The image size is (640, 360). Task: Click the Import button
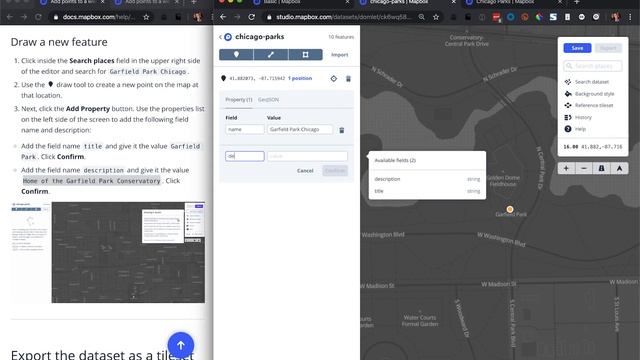[x=340, y=55]
